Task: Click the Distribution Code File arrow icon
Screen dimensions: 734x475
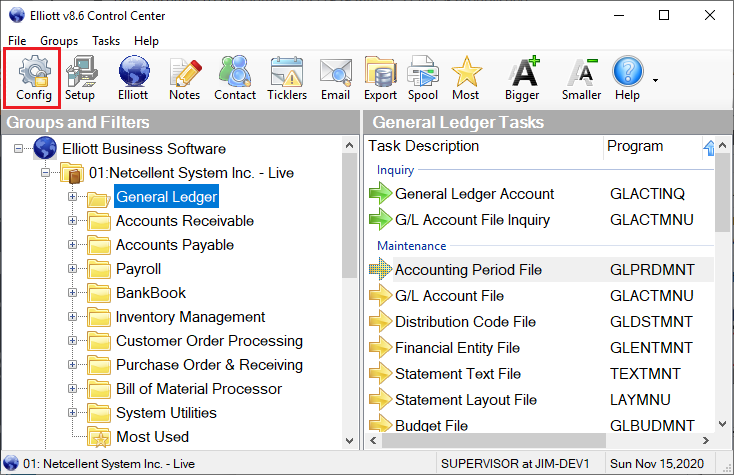Action: coord(380,322)
